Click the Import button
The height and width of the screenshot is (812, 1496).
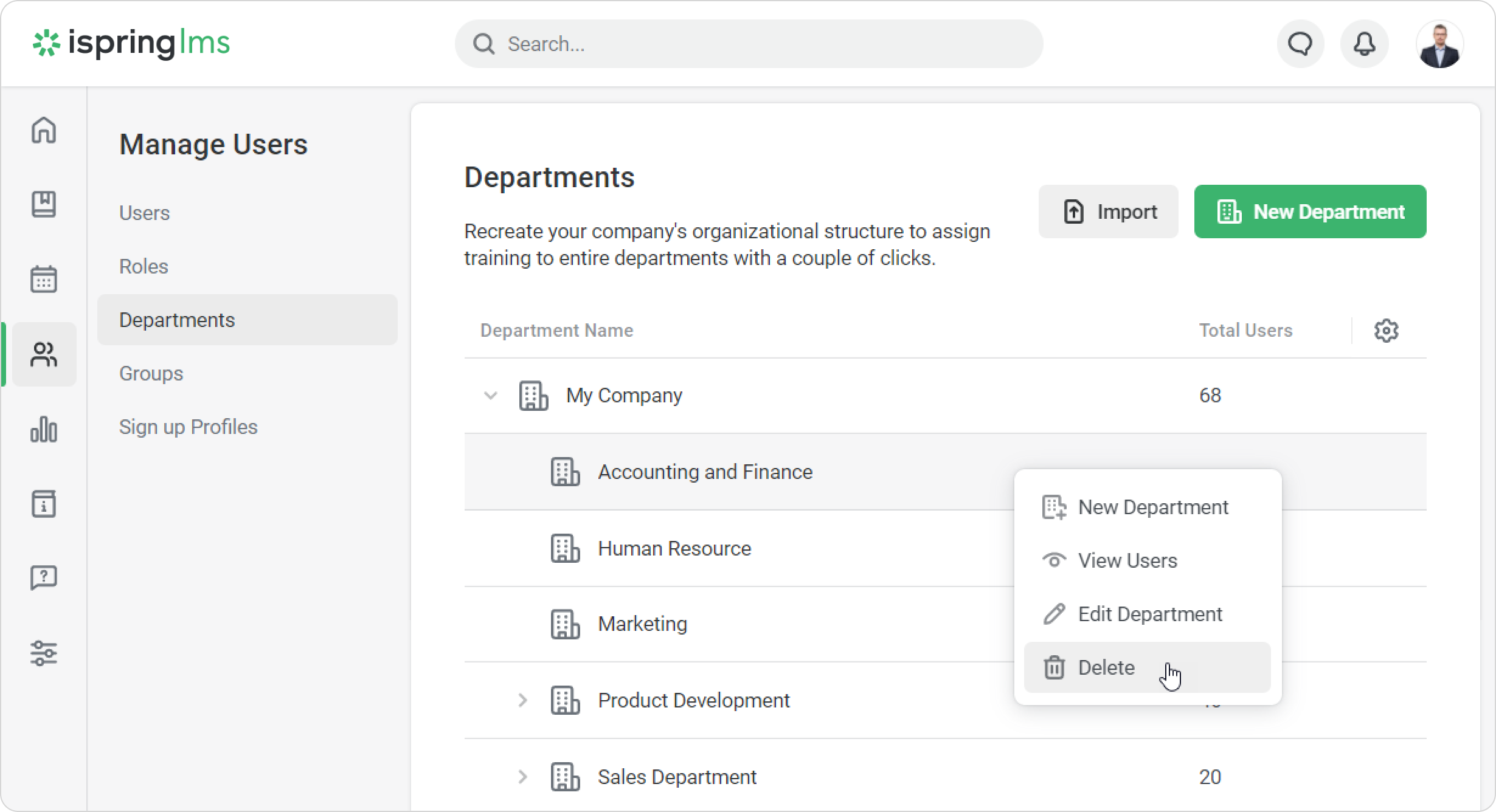pyautogui.click(x=1108, y=212)
